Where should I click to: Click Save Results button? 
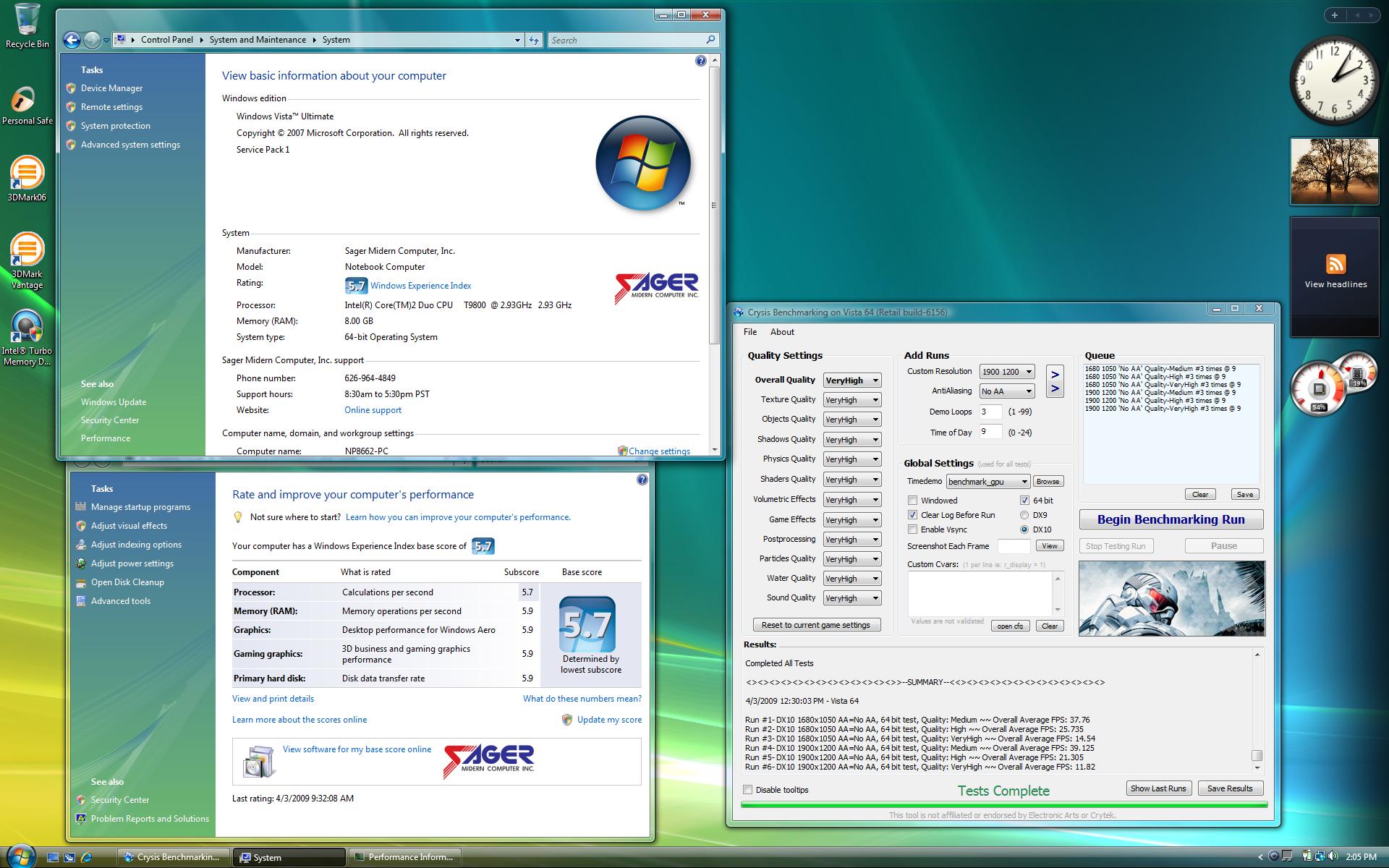pyautogui.click(x=1230, y=788)
